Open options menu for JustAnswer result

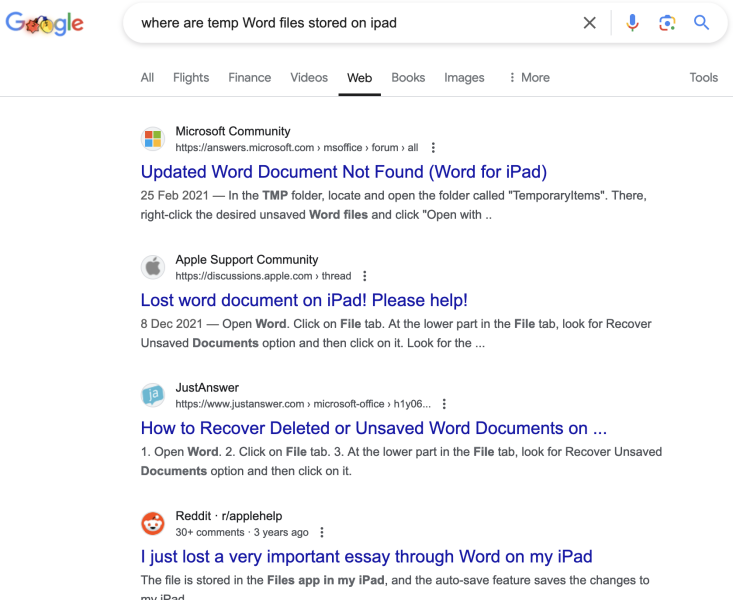point(444,404)
